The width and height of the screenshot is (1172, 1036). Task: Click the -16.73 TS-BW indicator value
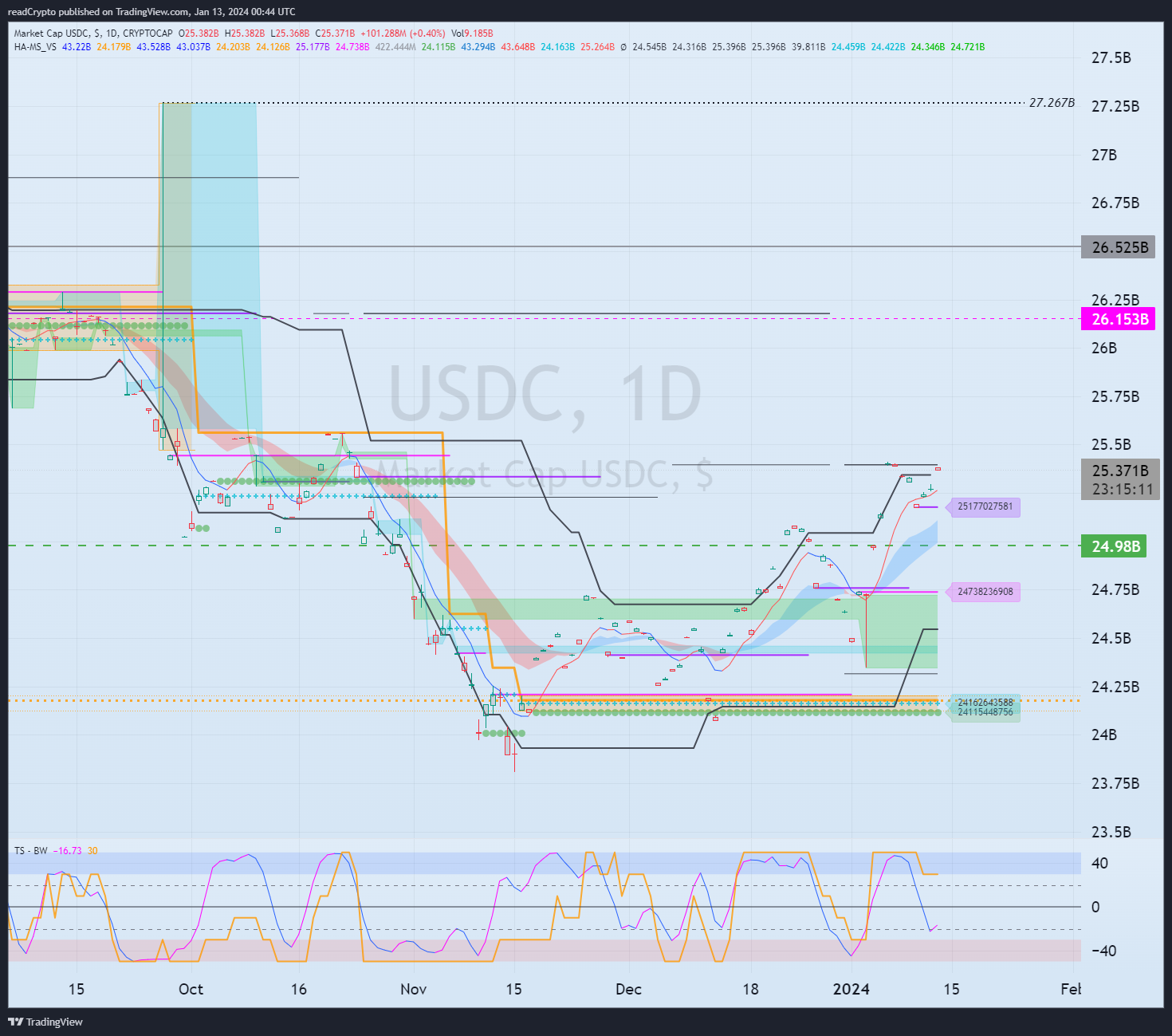[68, 851]
